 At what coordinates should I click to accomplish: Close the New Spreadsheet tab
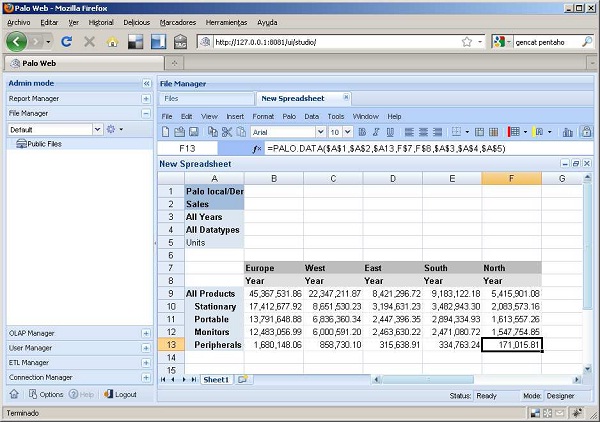[346, 97]
